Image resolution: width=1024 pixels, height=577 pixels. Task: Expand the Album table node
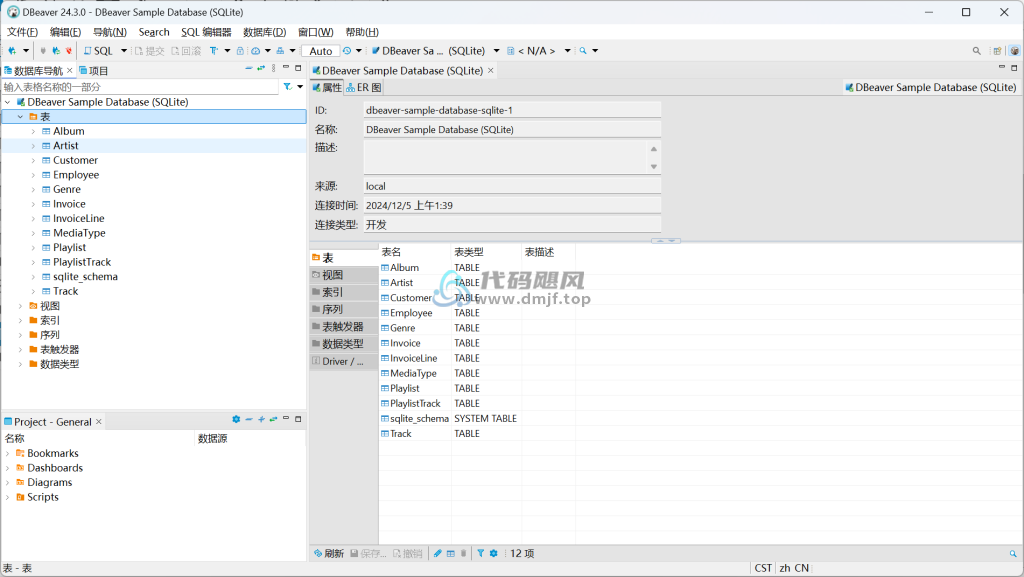(33, 131)
